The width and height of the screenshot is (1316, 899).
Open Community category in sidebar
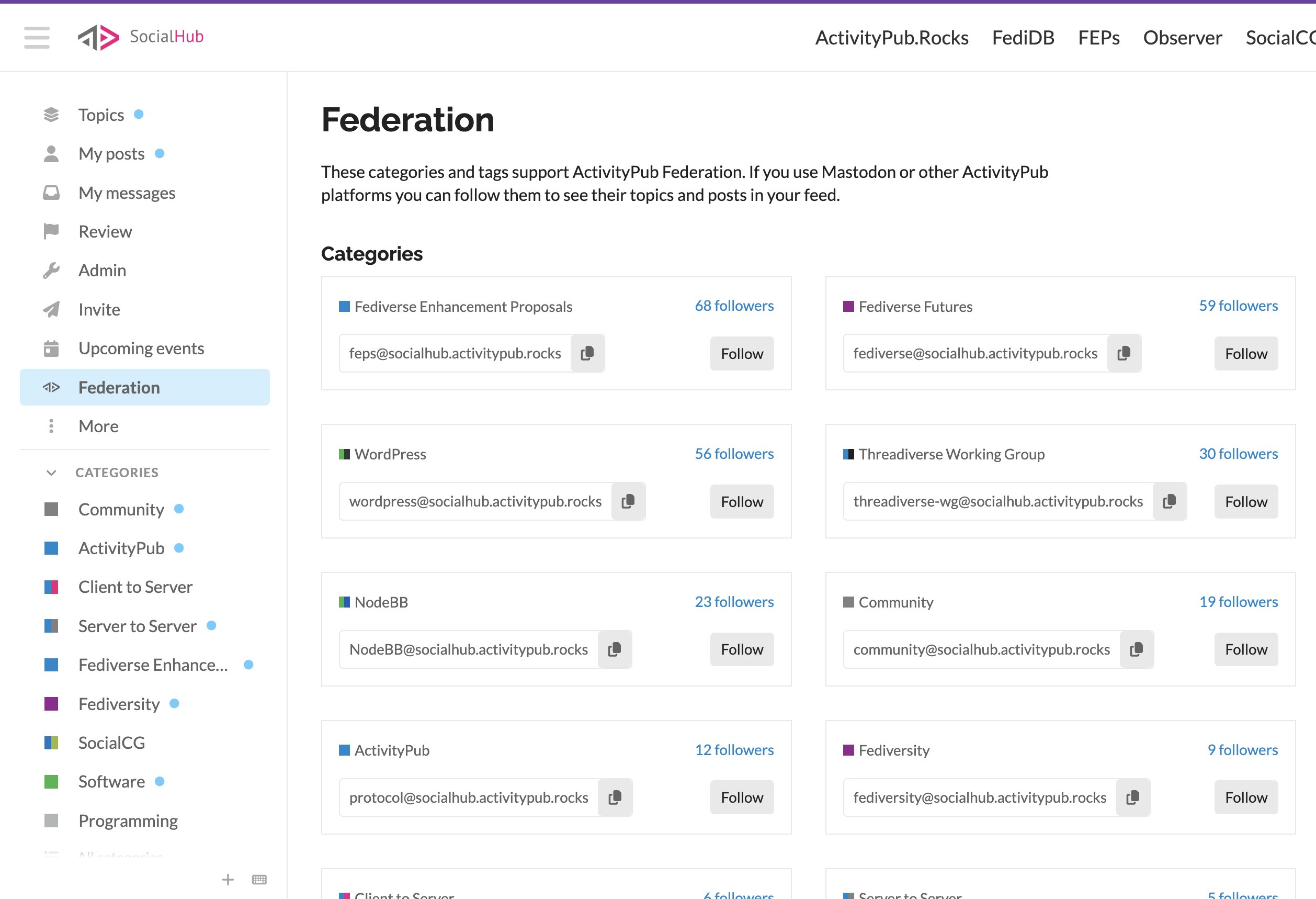tap(144, 509)
